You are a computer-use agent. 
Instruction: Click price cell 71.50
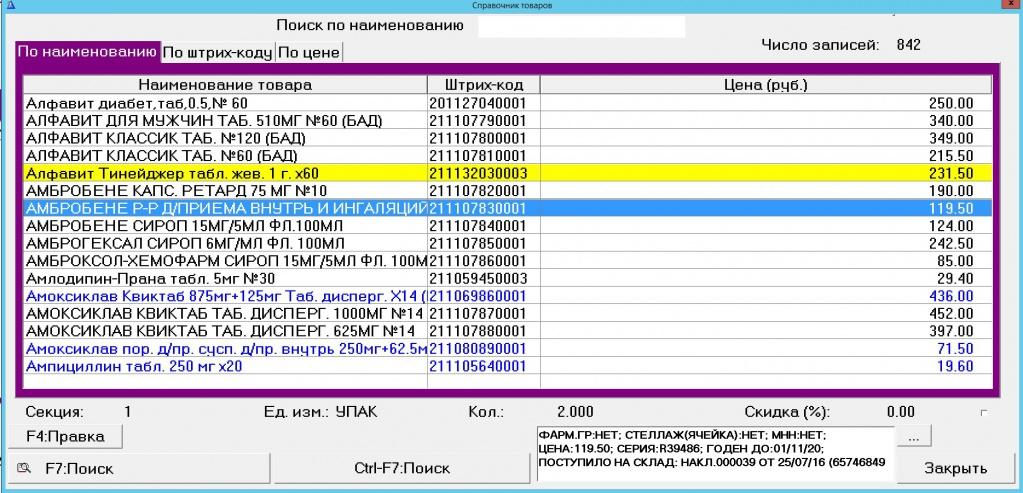tap(766, 349)
